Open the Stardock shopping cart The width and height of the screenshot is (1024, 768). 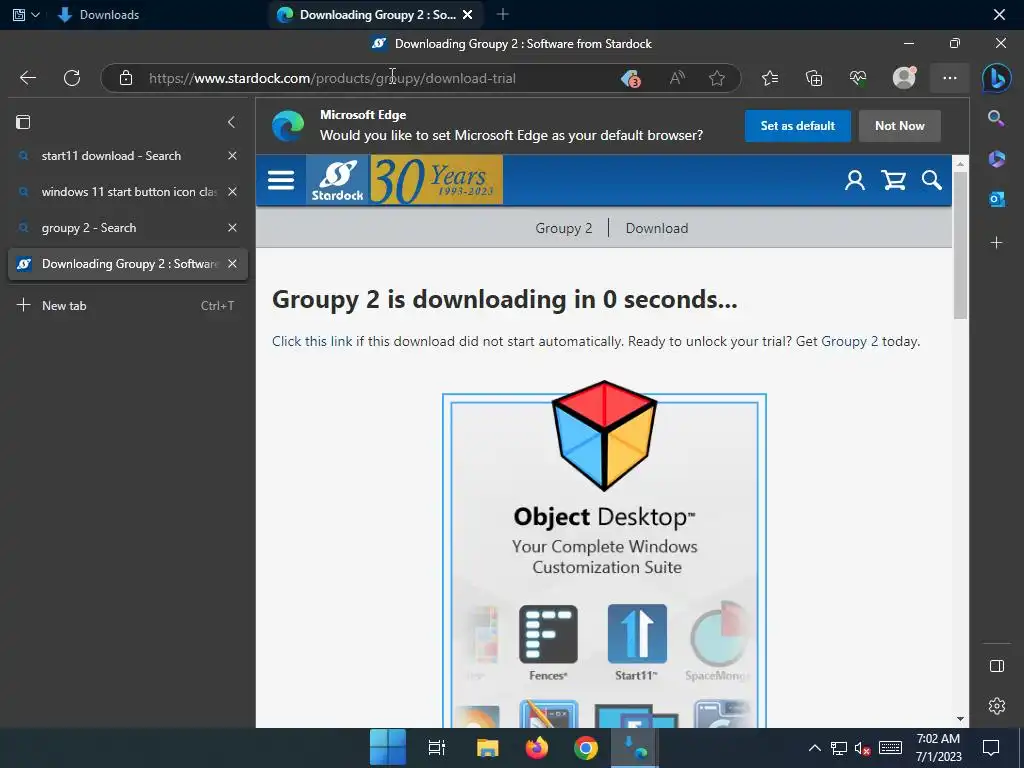(x=893, y=180)
